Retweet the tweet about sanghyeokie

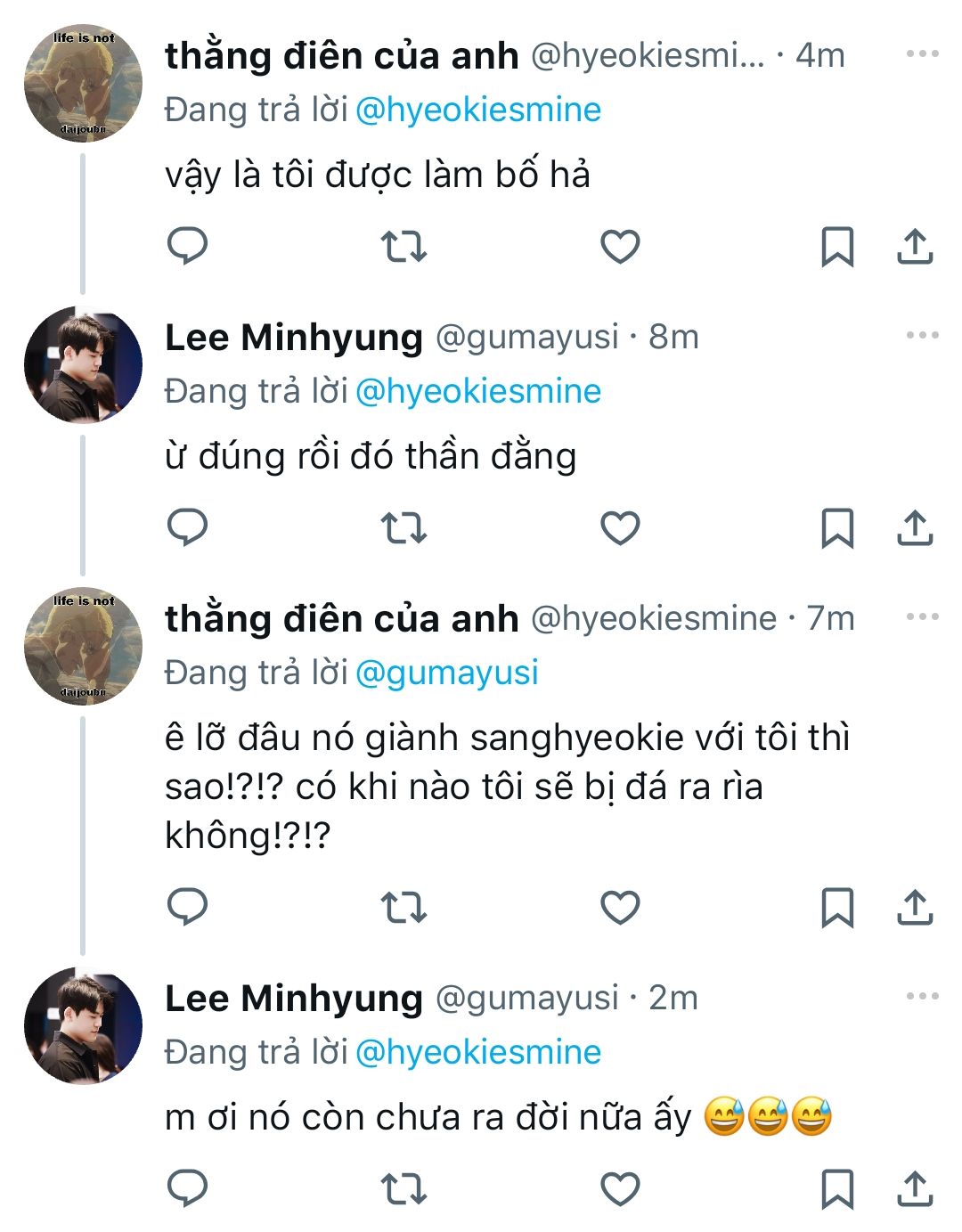(x=404, y=907)
